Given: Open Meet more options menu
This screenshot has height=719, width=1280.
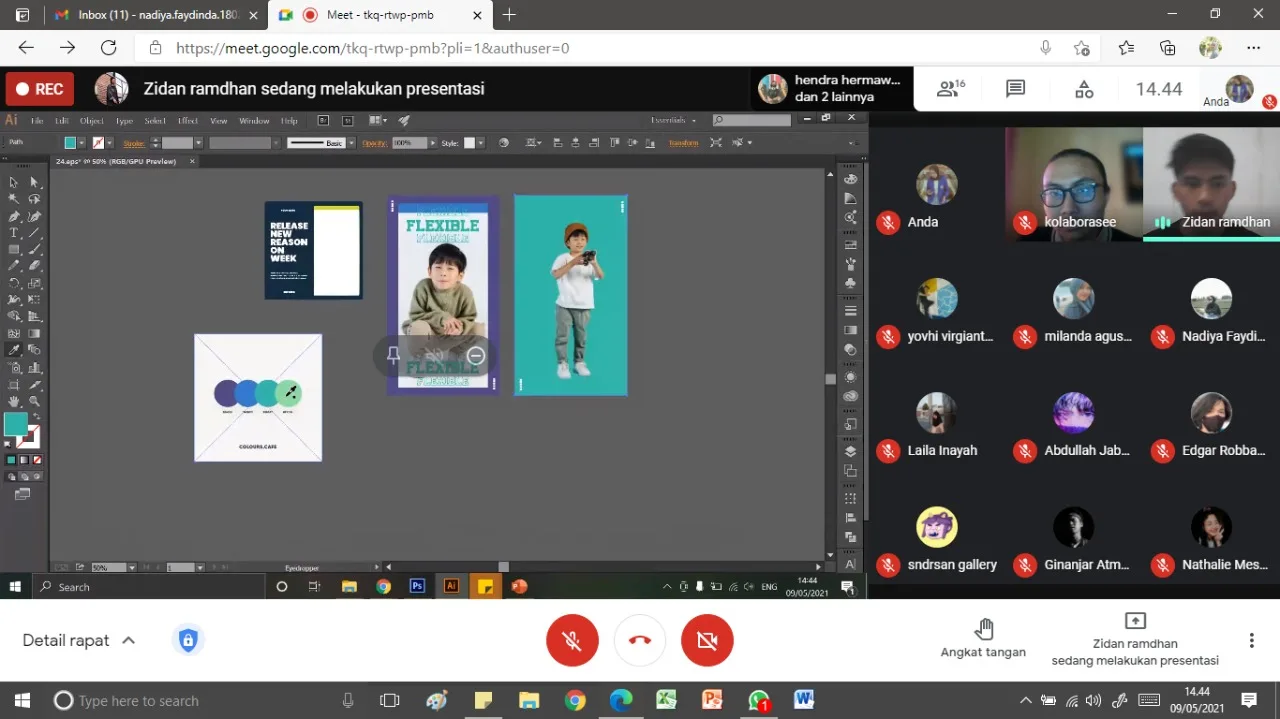Looking at the screenshot, I should 1251,640.
